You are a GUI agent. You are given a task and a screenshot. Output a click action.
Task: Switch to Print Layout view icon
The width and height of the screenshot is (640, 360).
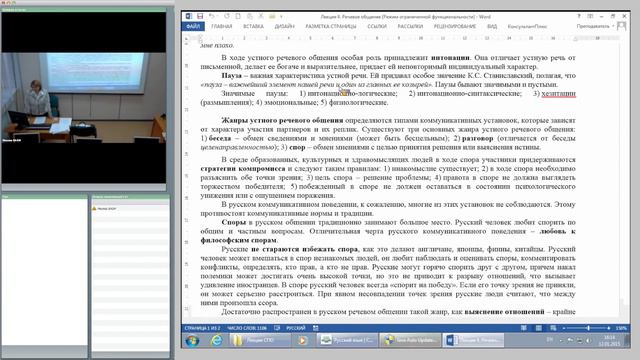tap(539, 328)
